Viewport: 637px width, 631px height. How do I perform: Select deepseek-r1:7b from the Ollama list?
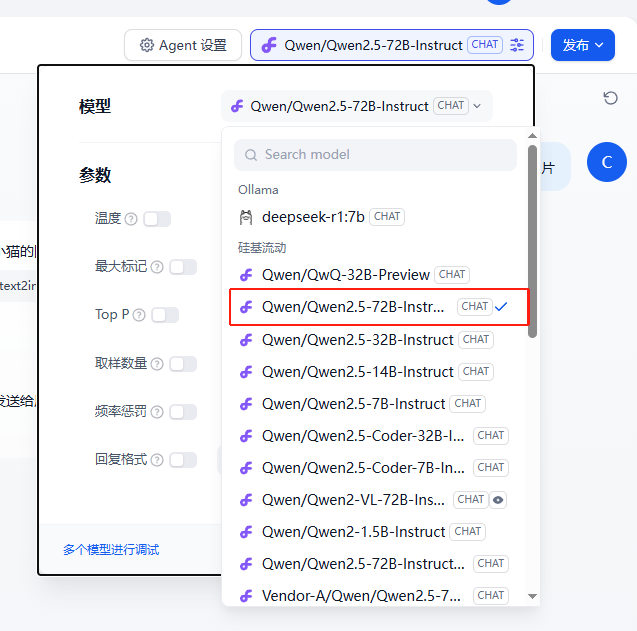(313, 217)
